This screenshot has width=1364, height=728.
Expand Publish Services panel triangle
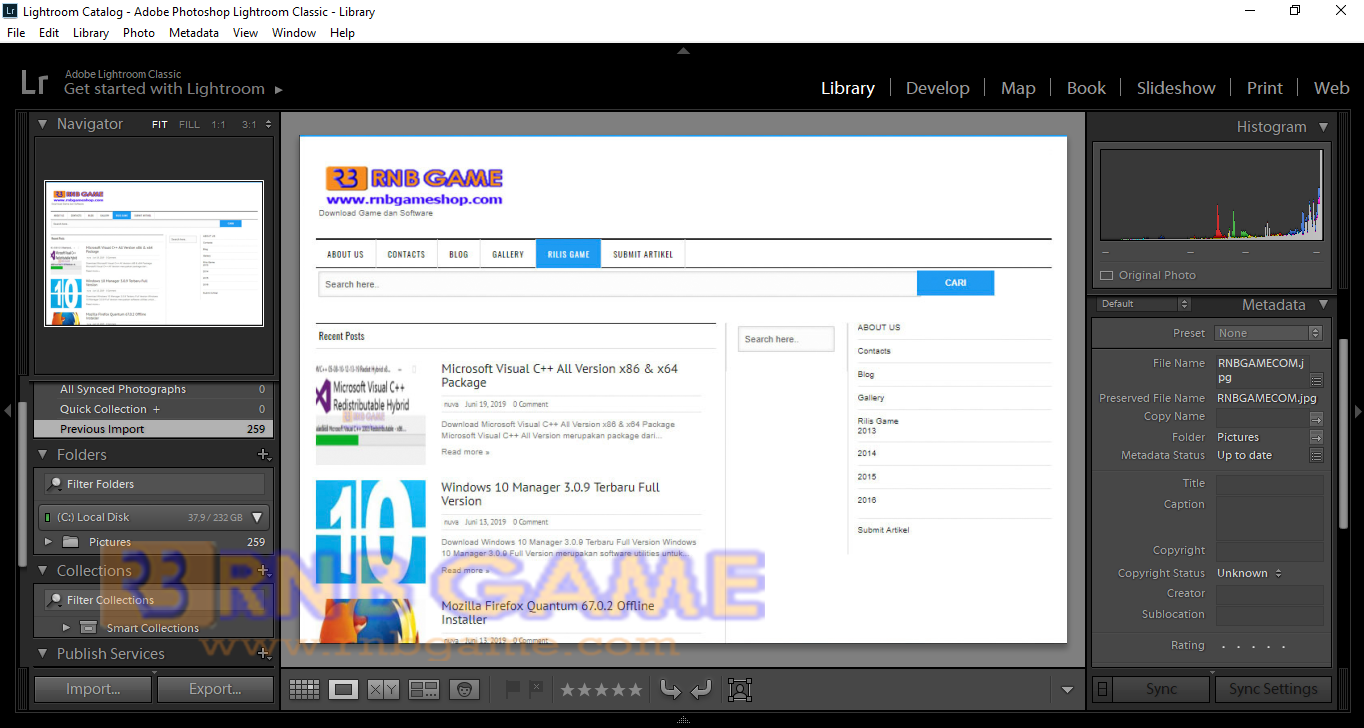43,654
